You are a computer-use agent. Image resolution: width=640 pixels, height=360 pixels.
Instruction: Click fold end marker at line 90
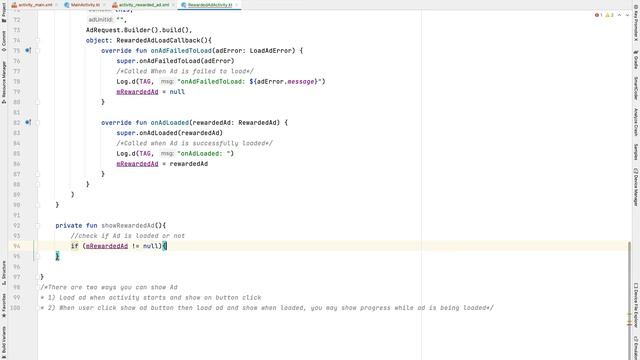[x=38, y=205]
